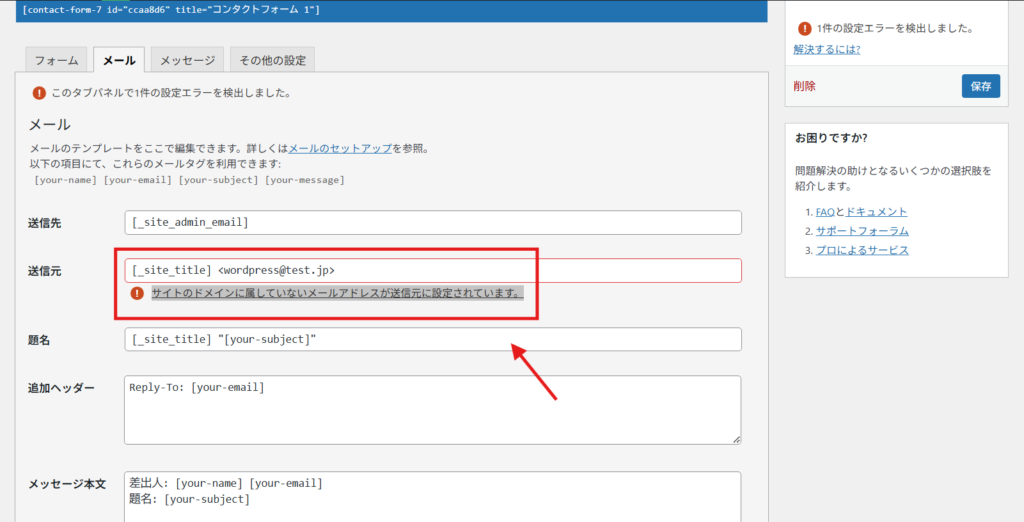Select the contact-form-7 shortcode text
This screenshot has width=1024, height=522.
point(171,10)
